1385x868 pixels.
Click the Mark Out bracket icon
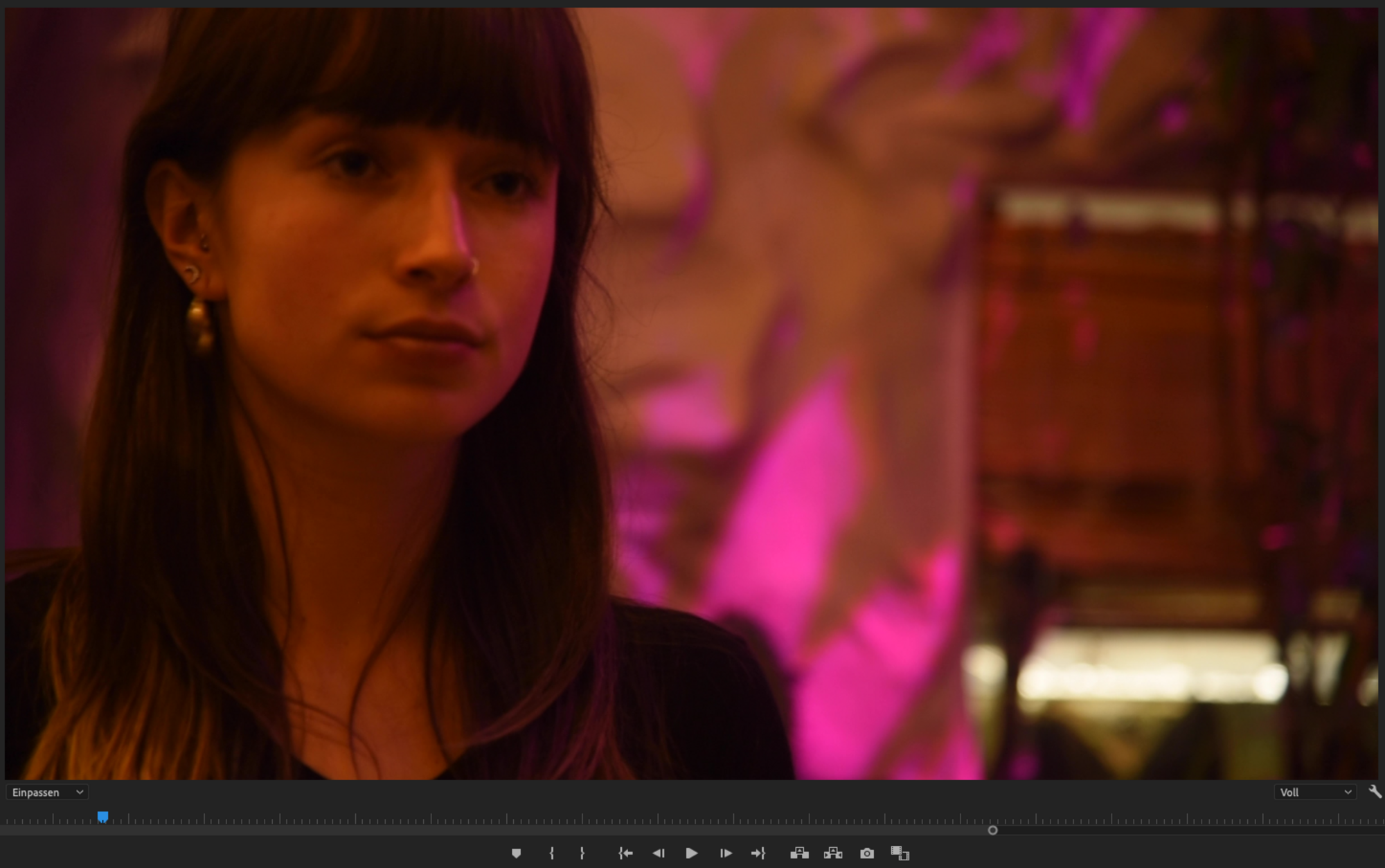click(x=582, y=853)
